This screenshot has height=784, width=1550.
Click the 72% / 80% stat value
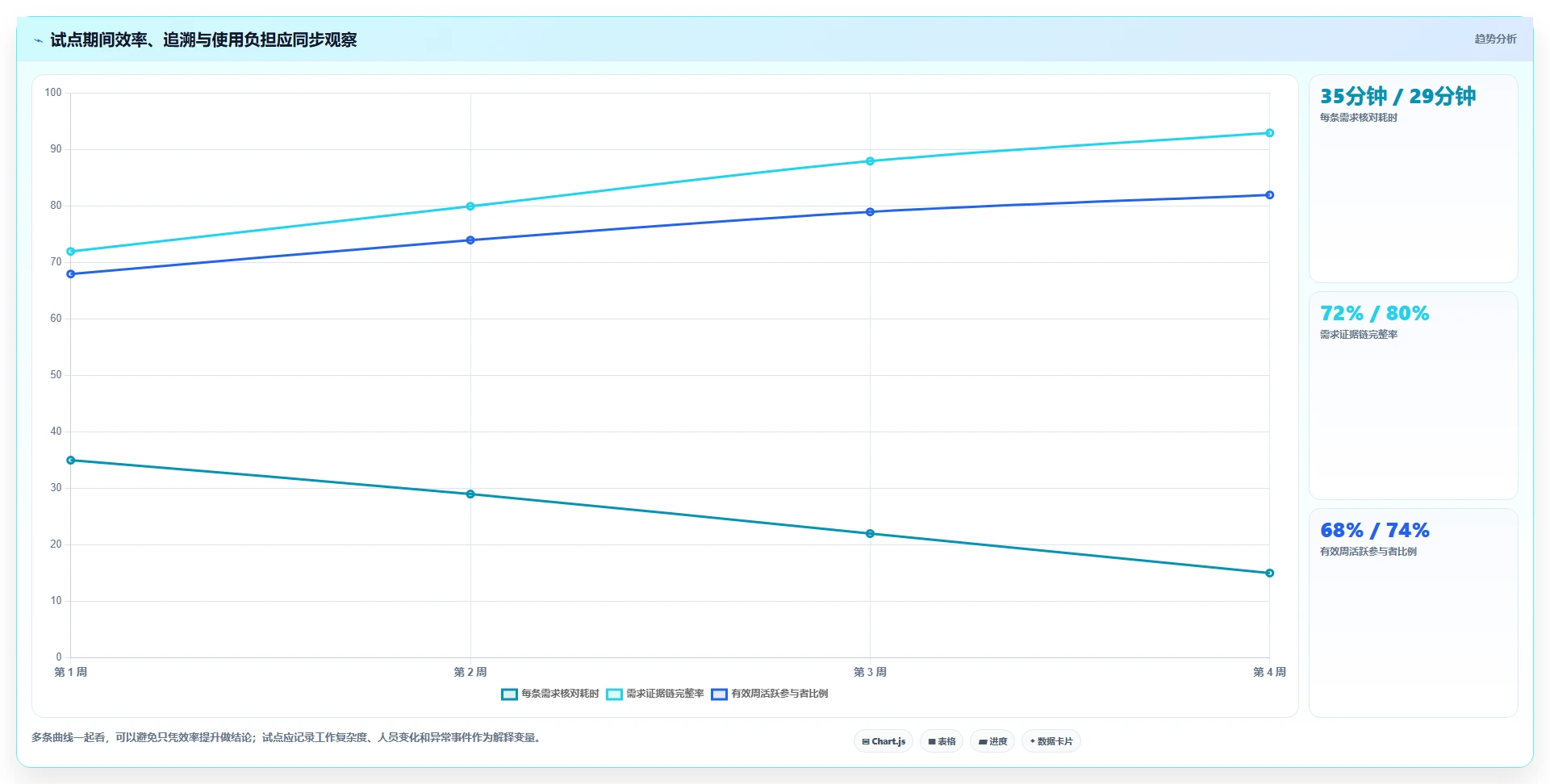[x=1374, y=313]
